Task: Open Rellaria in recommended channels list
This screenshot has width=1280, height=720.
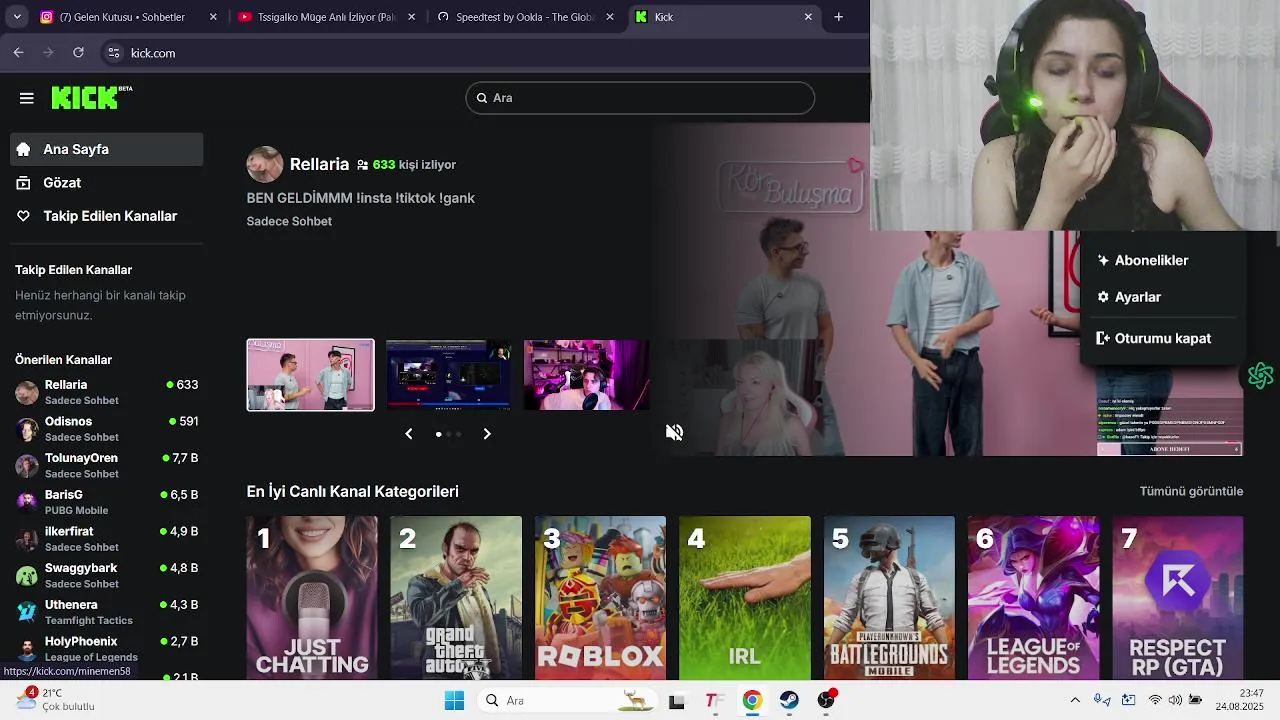Action: (x=106, y=392)
